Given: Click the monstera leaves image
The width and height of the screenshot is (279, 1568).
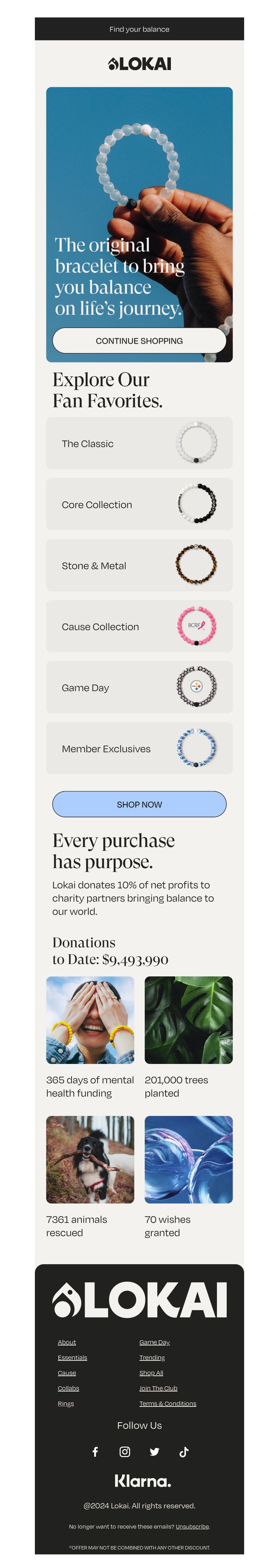Looking at the screenshot, I should (188, 1020).
